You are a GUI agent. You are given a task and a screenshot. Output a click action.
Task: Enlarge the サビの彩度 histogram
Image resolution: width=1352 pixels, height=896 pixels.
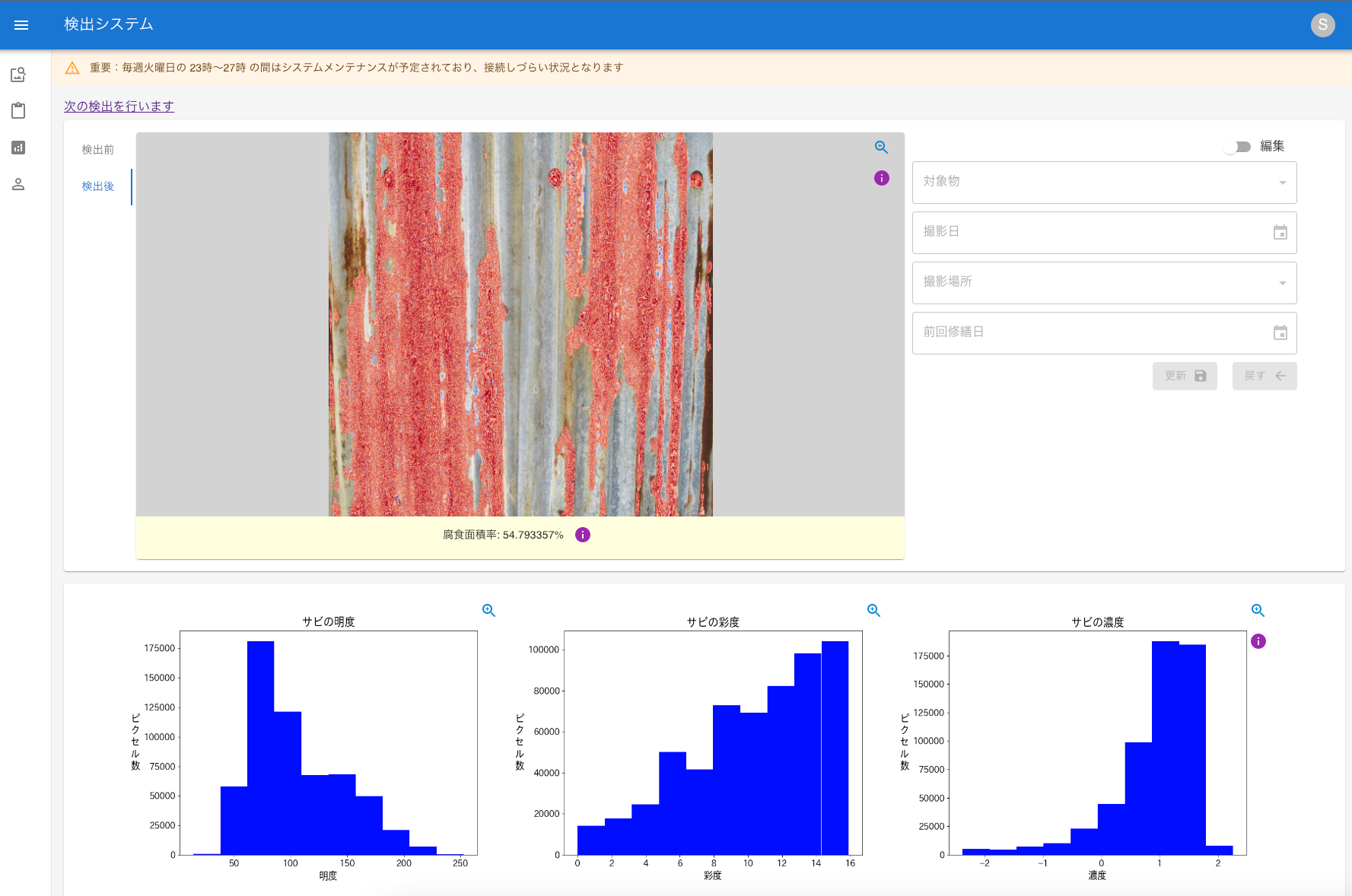pos(873,610)
